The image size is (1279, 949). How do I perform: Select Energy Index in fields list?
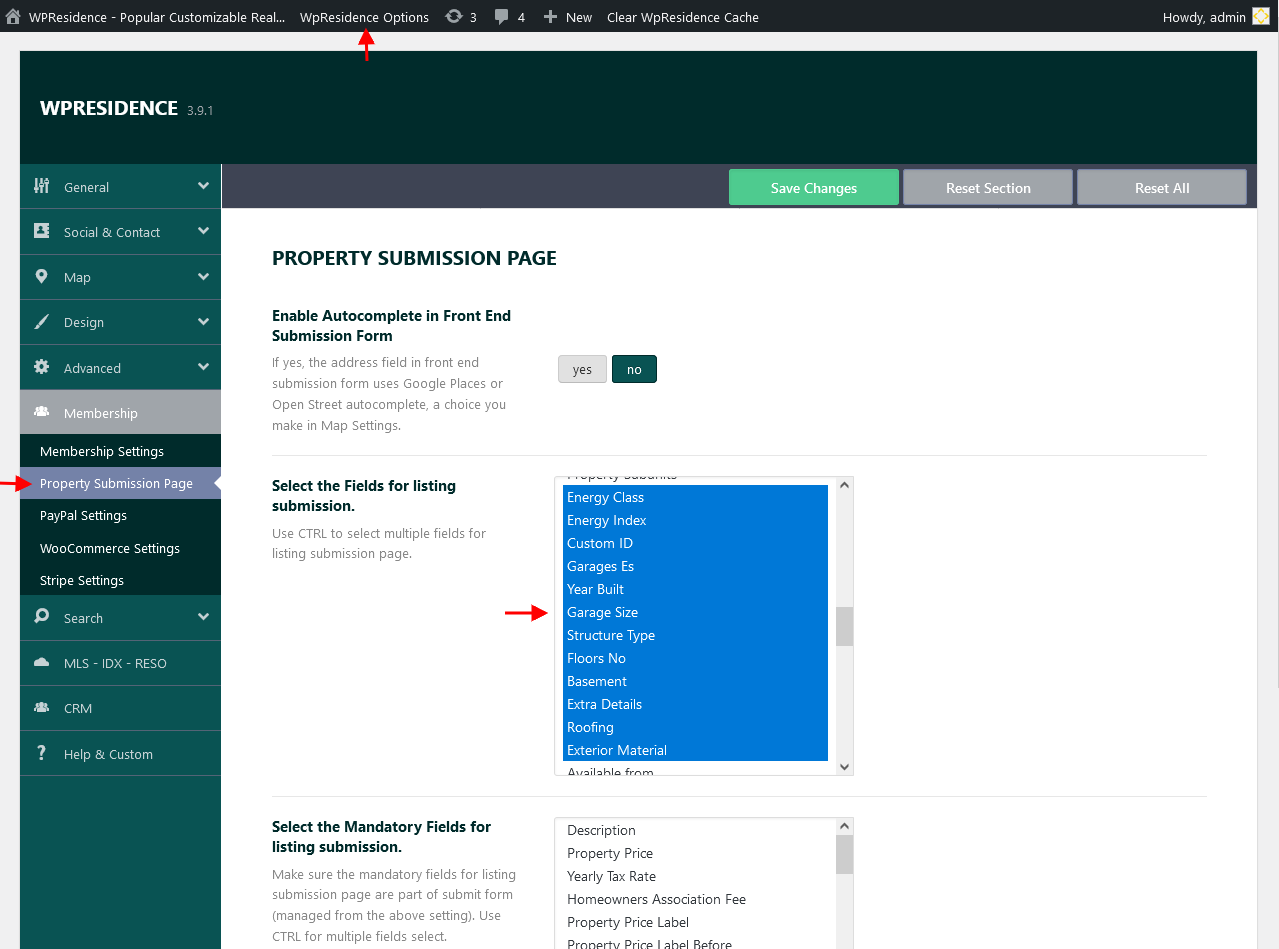695,520
